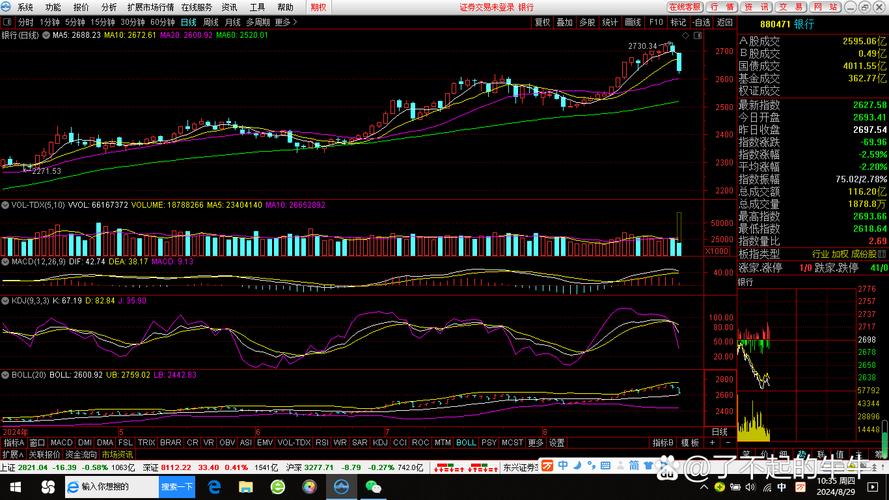Open the 系统 menu

click(25, 6)
